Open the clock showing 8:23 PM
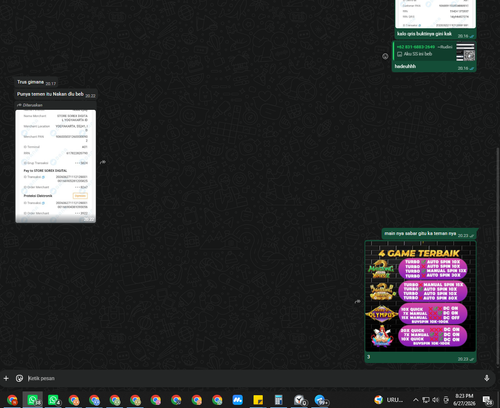 click(464, 400)
